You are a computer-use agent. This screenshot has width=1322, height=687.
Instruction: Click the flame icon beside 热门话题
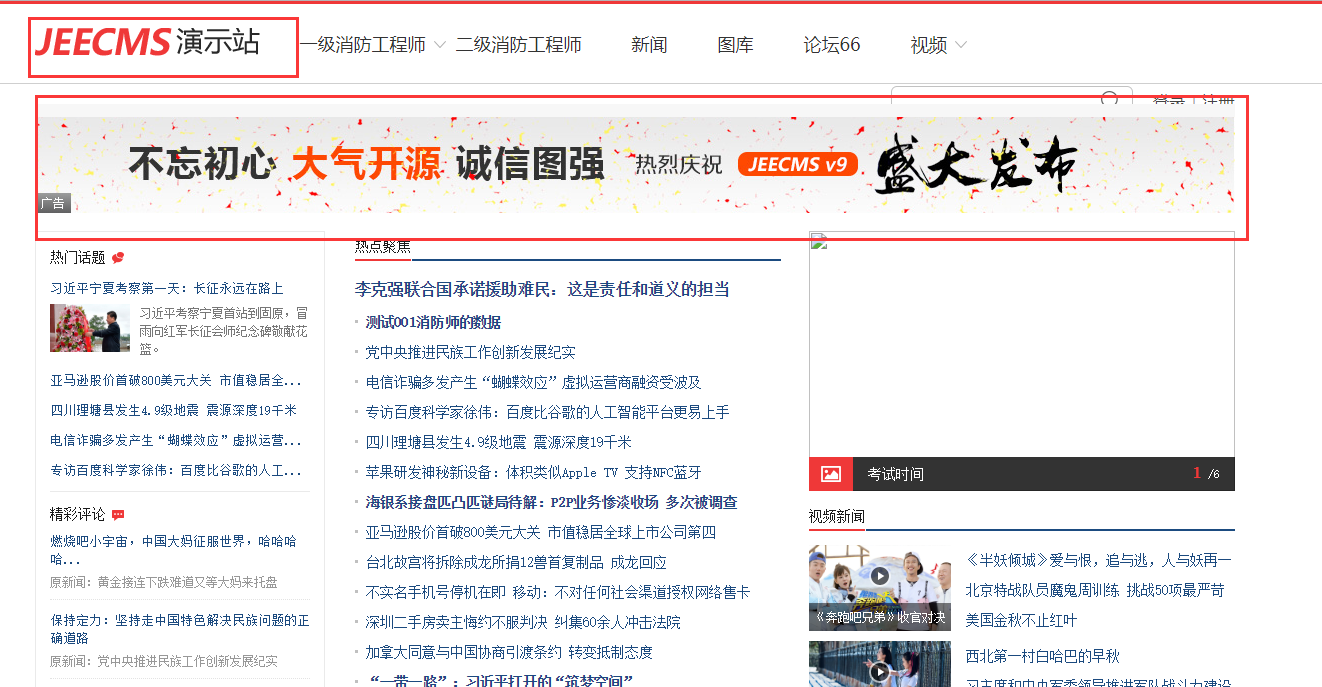point(118,258)
